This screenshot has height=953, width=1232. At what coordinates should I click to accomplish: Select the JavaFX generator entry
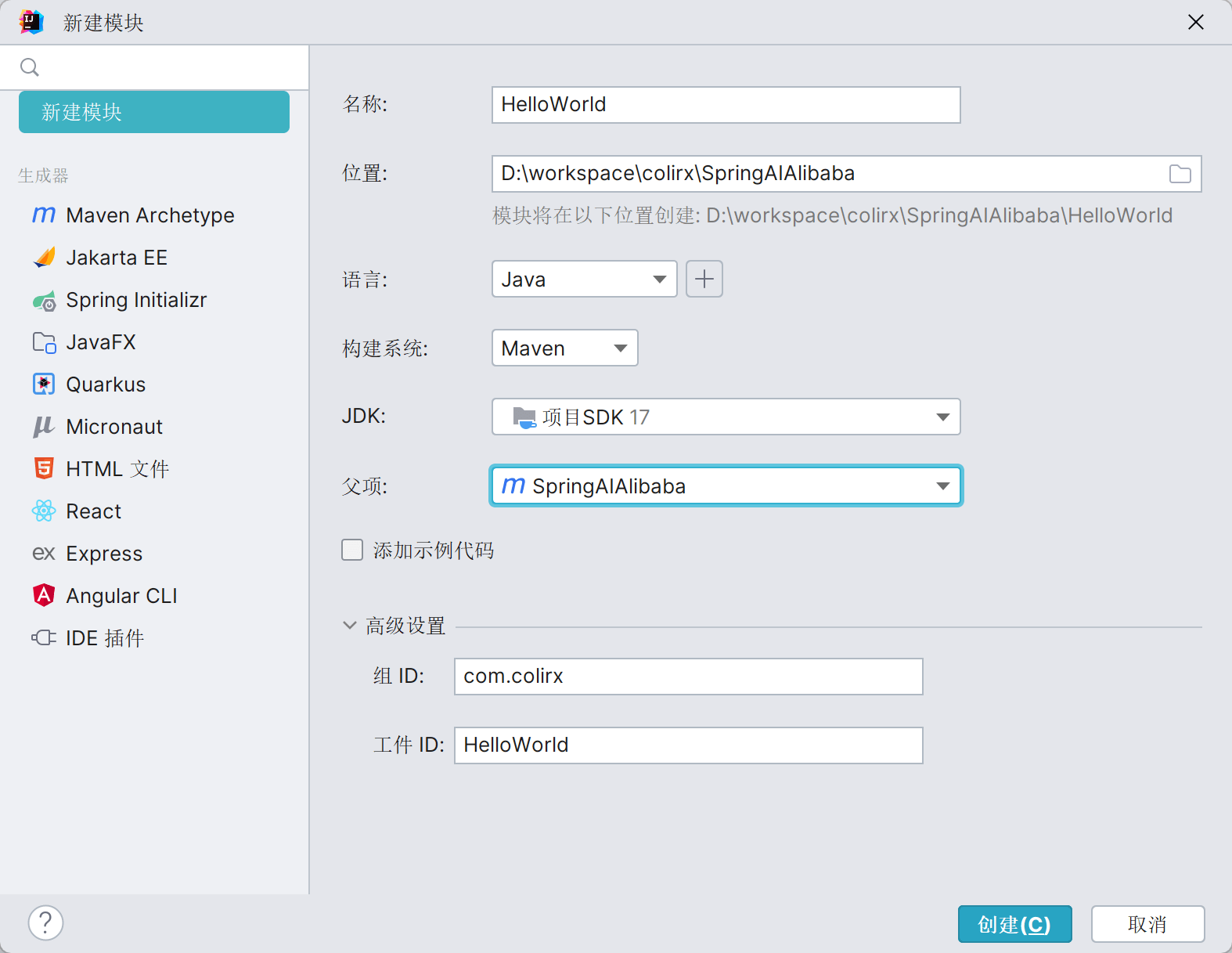(101, 342)
